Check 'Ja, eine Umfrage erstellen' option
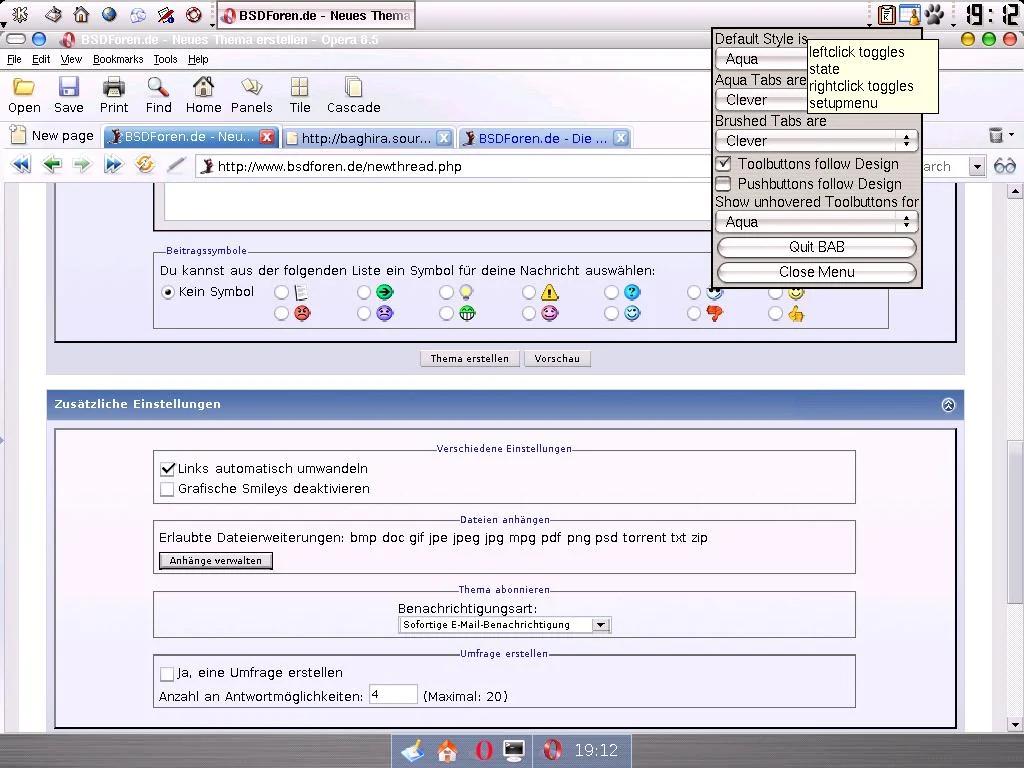The image size is (1024, 768). 167,674
